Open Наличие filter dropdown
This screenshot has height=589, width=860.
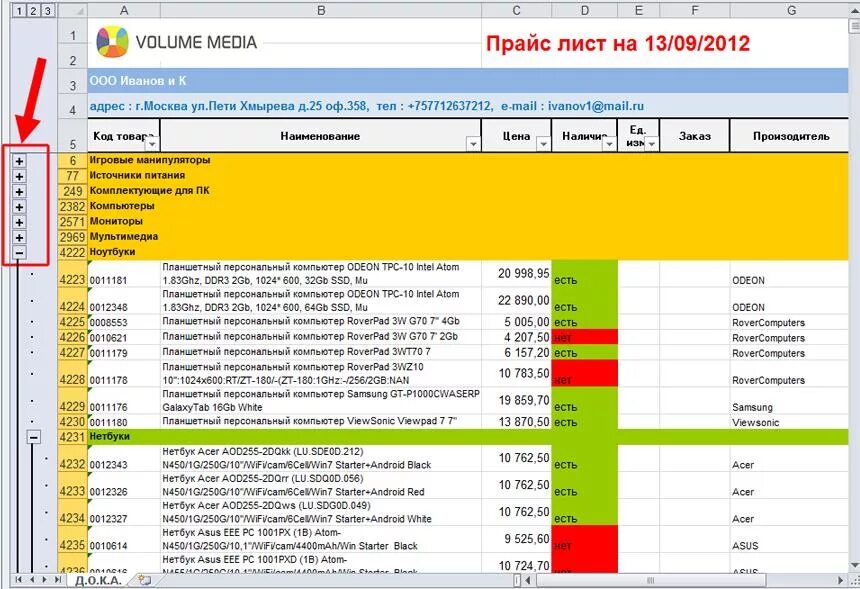(609, 144)
